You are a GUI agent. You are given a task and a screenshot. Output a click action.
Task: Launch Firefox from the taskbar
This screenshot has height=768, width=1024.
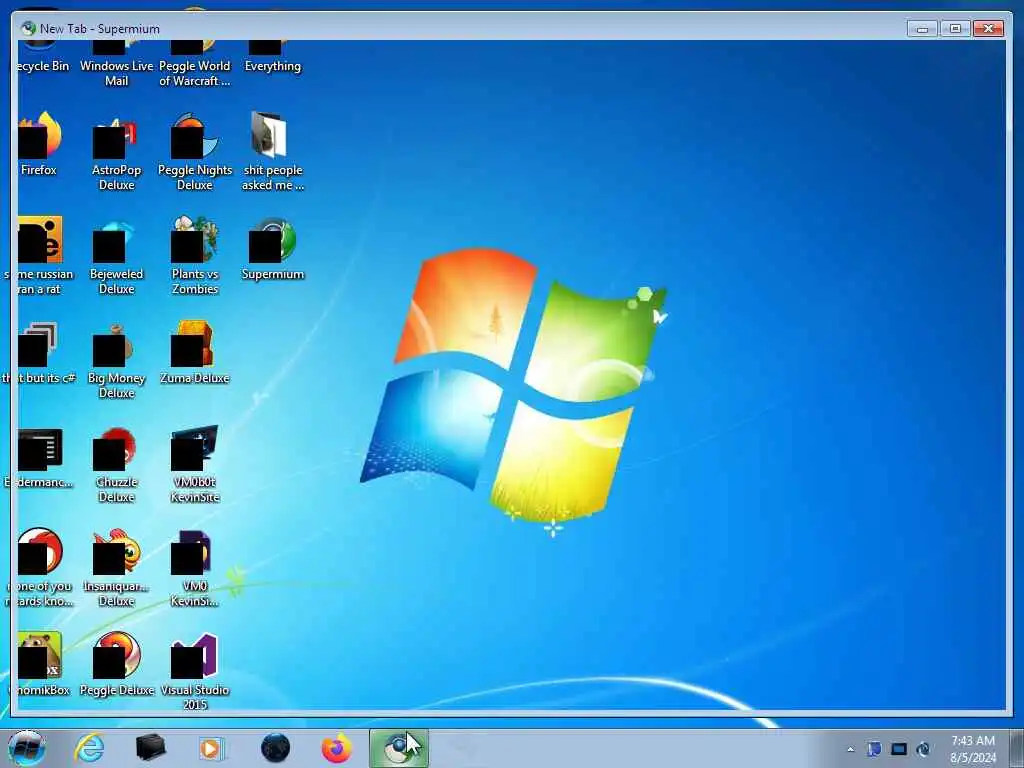click(x=336, y=748)
